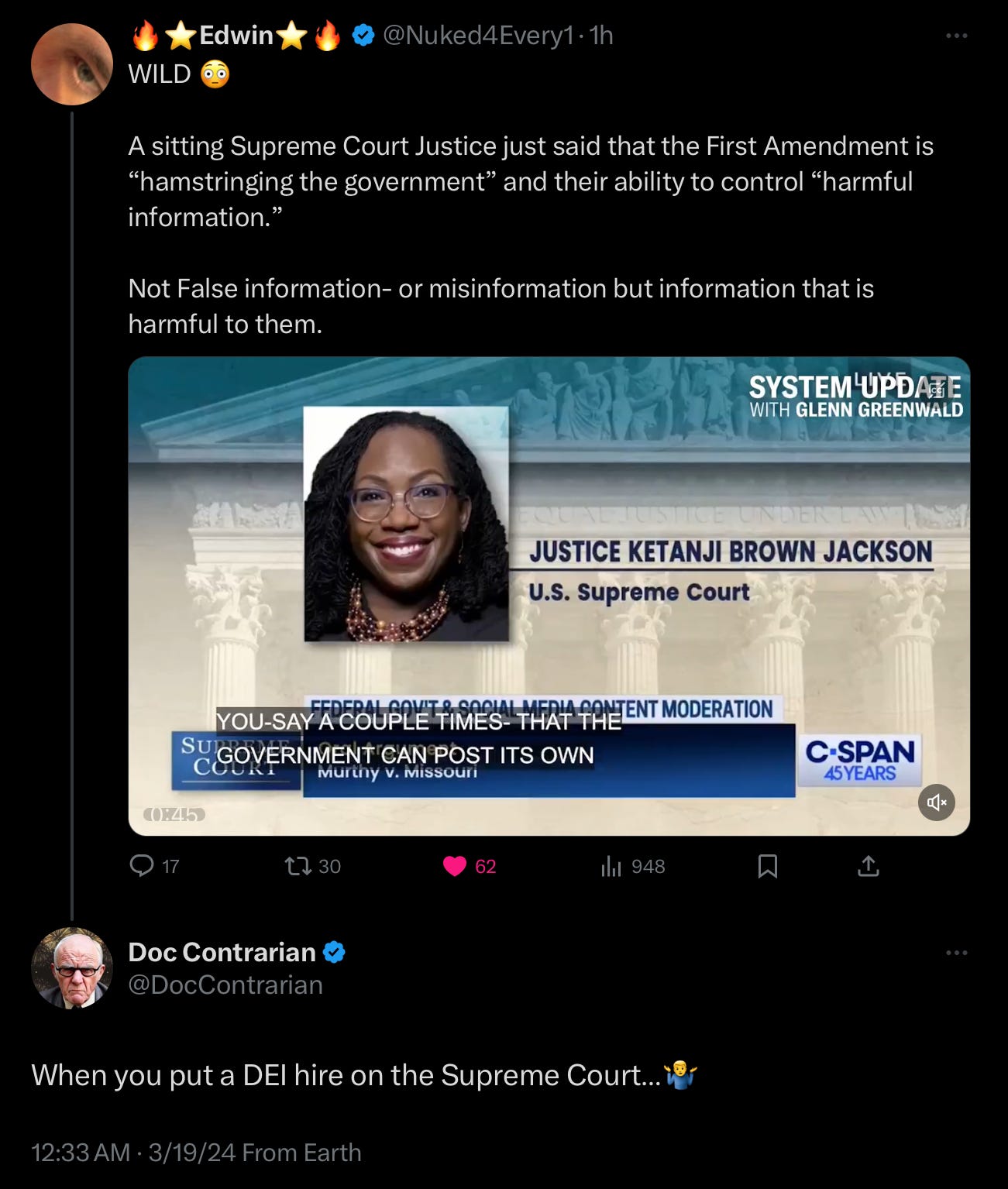Viewport: 1008px width, 1189px height.
Task: Retweet Edwin's post with 30 reposts
Action: (312, 866)
